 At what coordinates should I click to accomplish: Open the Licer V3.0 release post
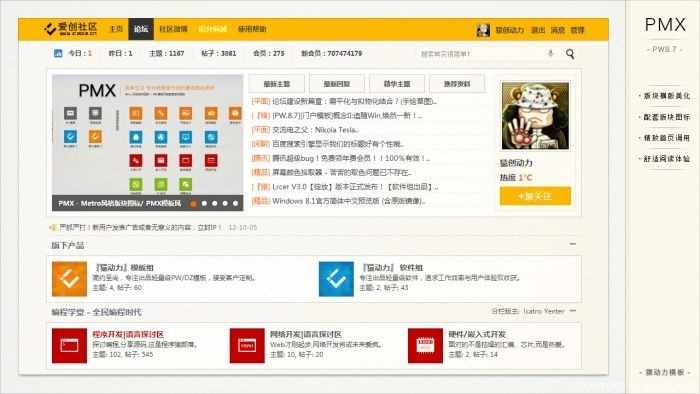(x=355, y=187)
